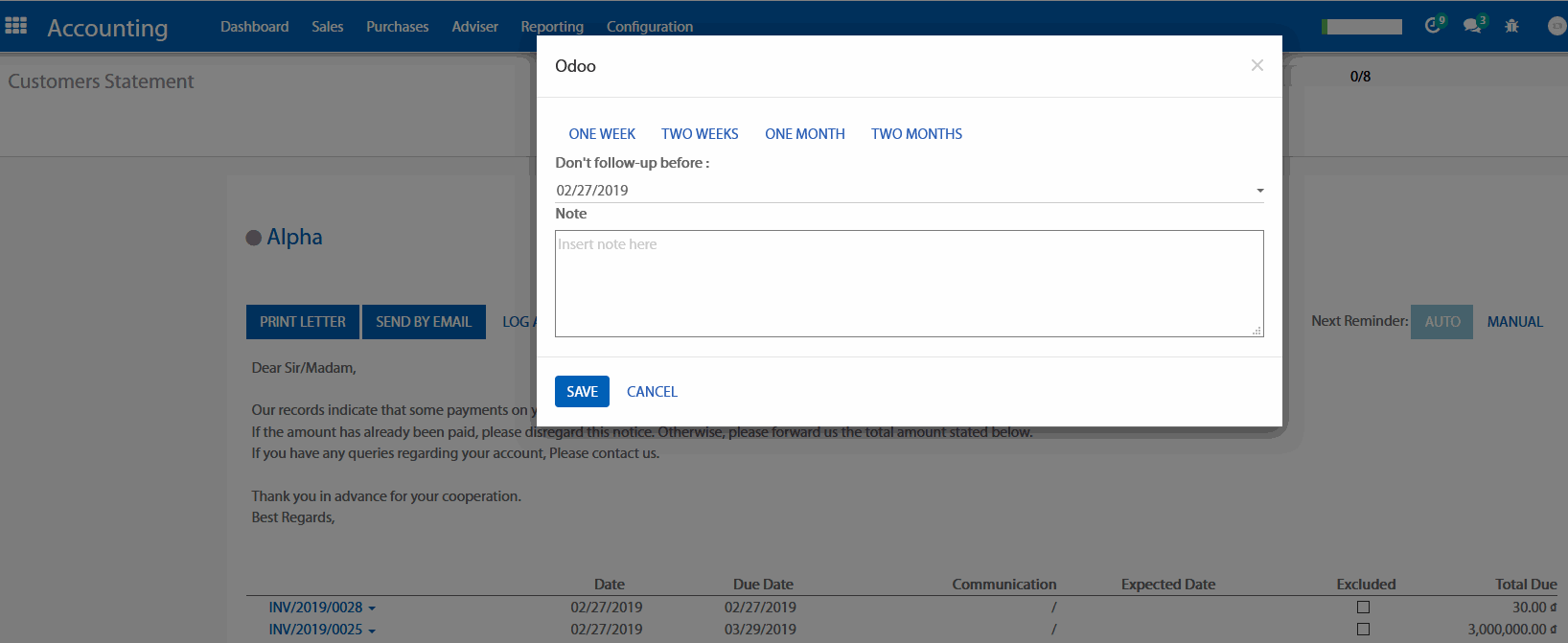The image size is (1568, 643).
Task: Click the user avatar icon
Action: pos(1556,26)
